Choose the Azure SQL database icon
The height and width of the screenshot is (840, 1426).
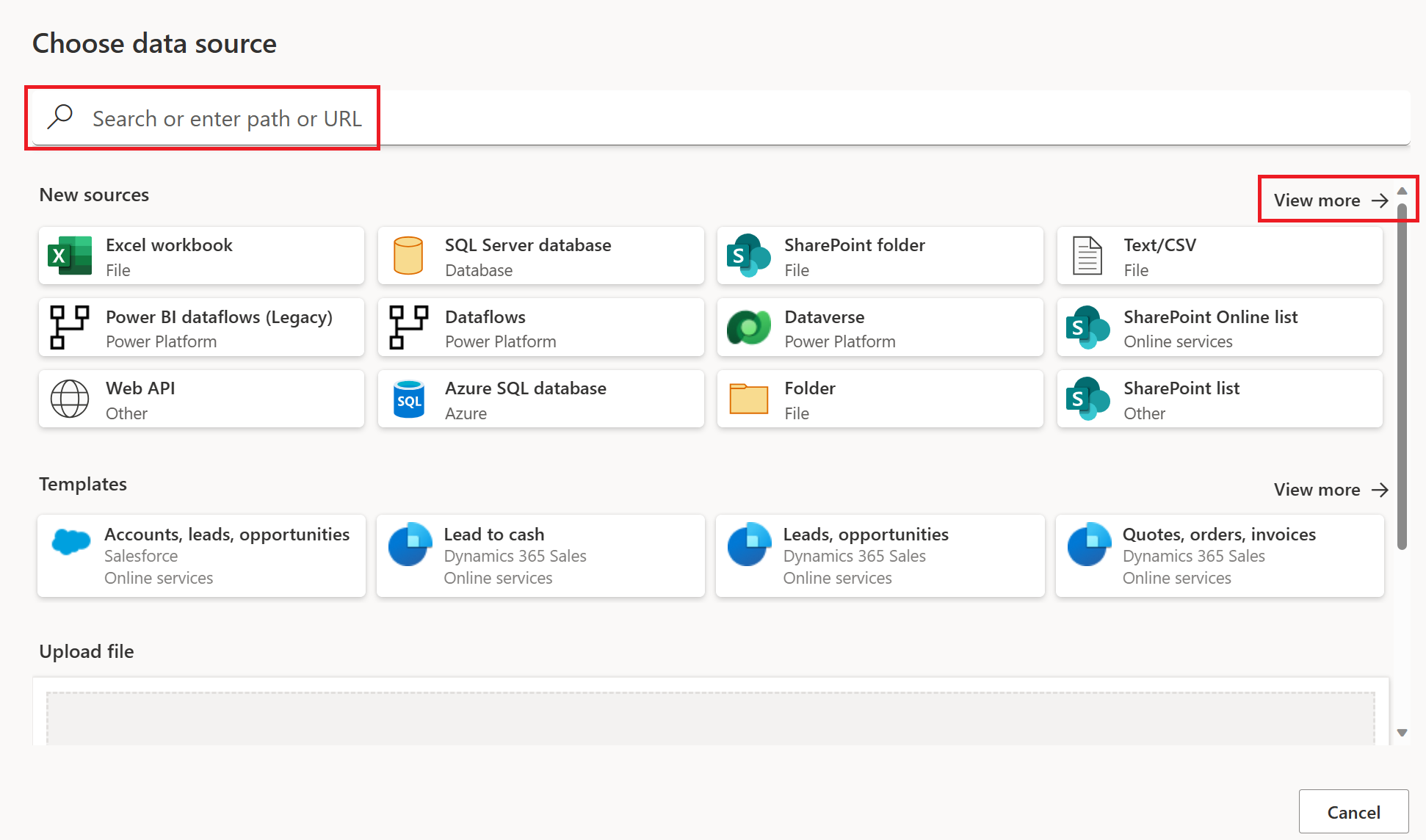(x=408, y=399)
